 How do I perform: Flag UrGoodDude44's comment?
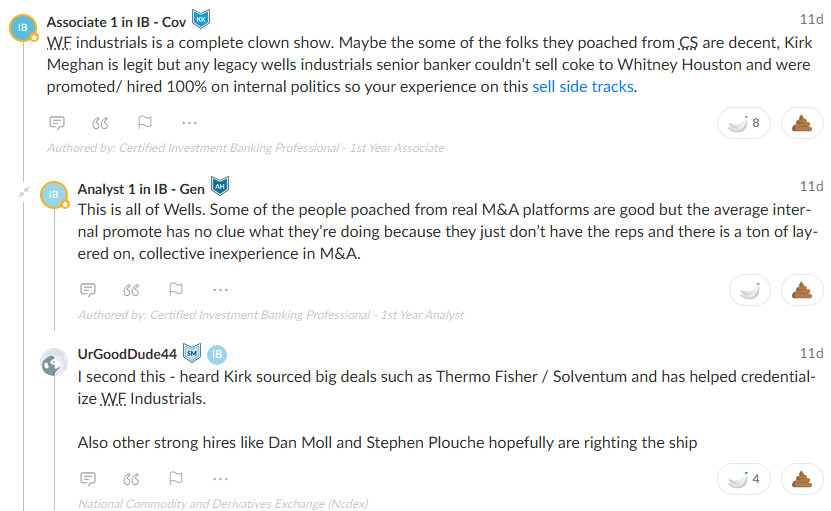click(x=175, y=479)
